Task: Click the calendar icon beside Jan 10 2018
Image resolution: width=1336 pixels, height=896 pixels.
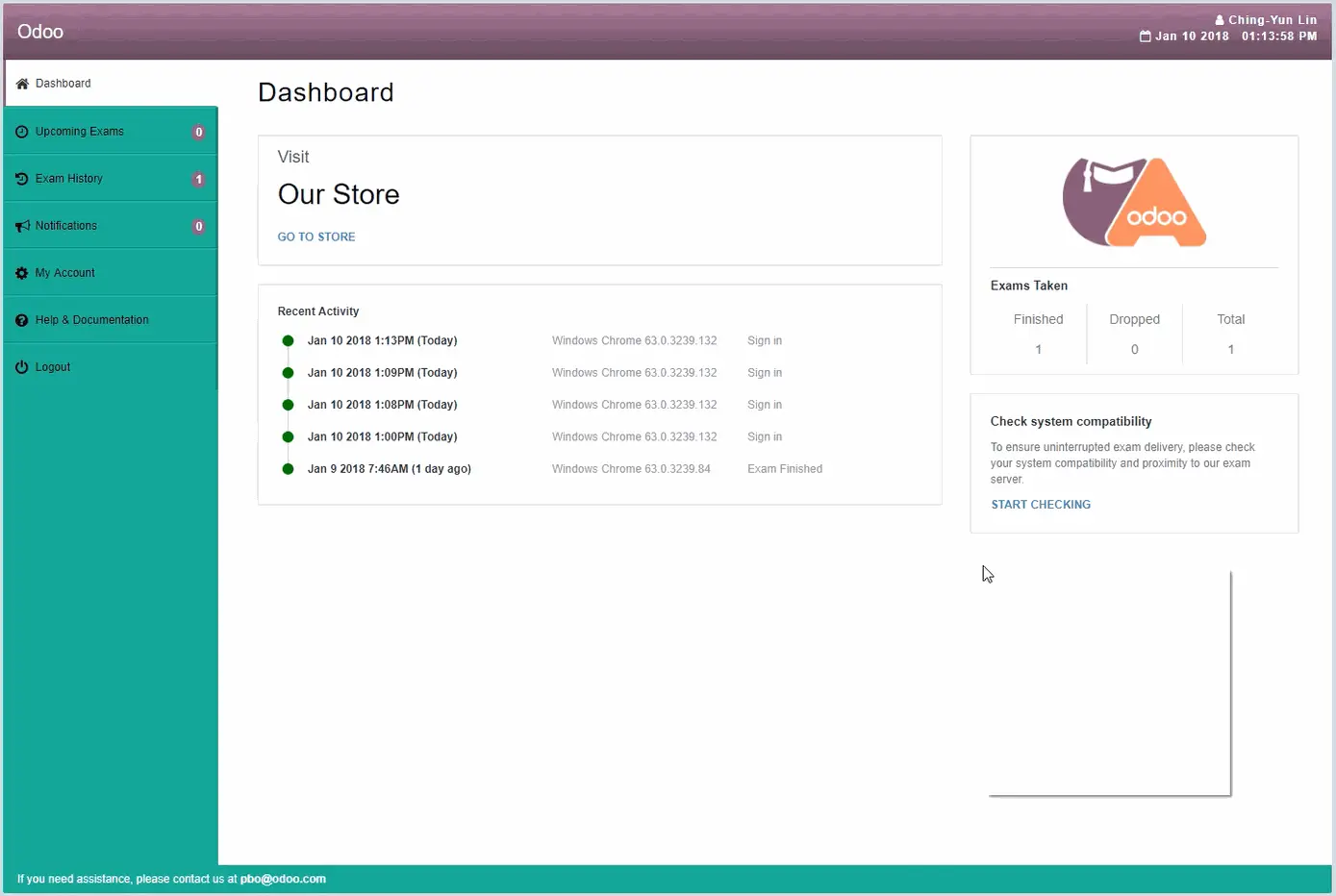Action: [x=1145, y=37]
